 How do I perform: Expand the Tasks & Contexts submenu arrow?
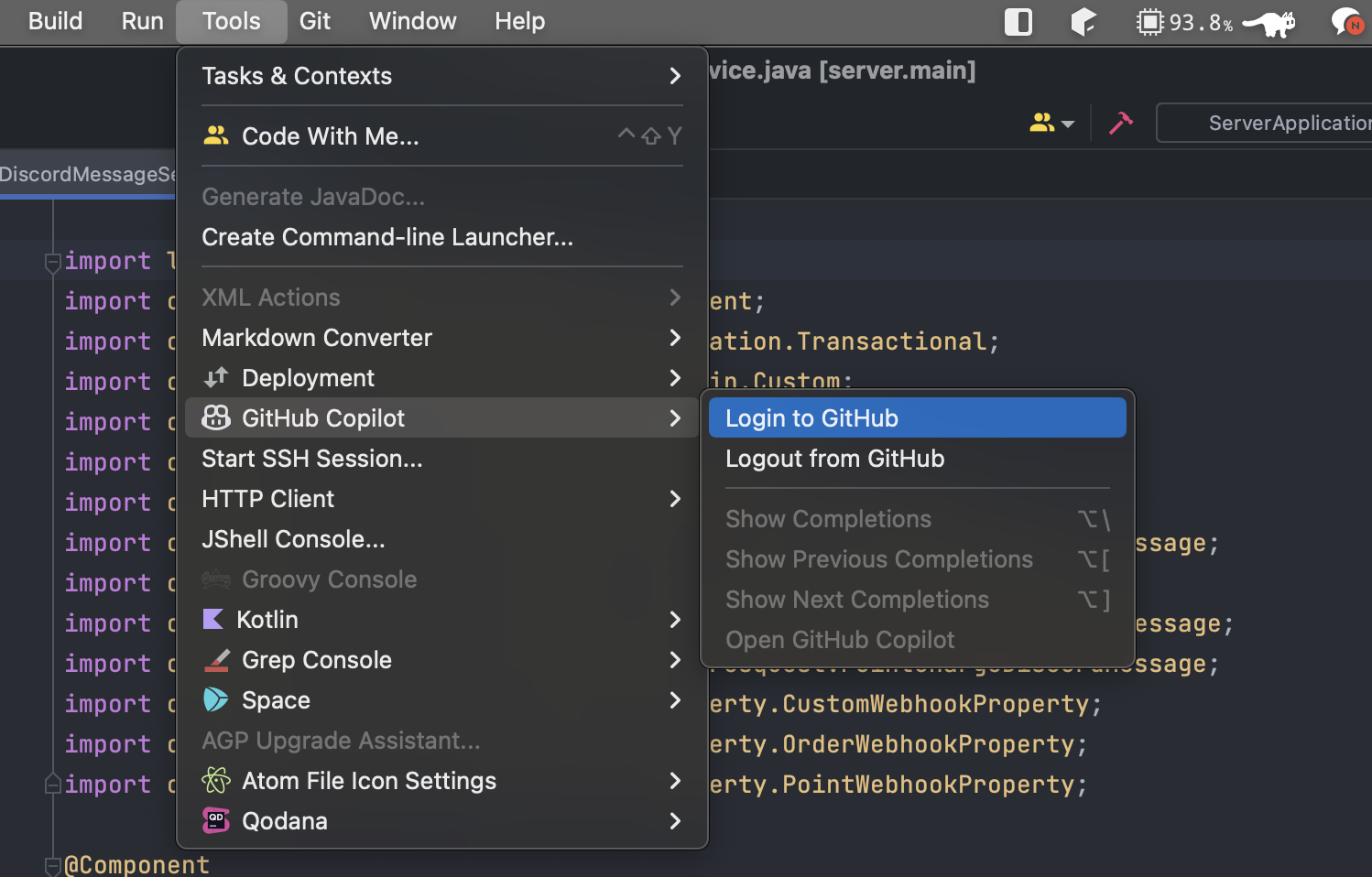click(675, 76)
